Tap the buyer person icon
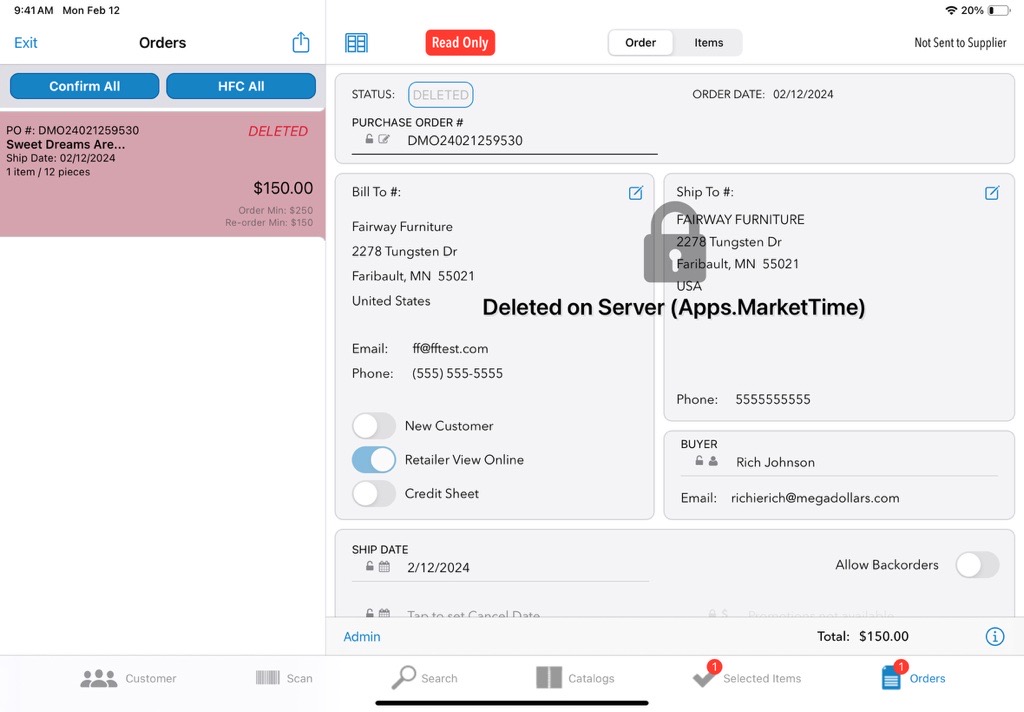Screen dimensions: 1024x712 pos(713,461)
